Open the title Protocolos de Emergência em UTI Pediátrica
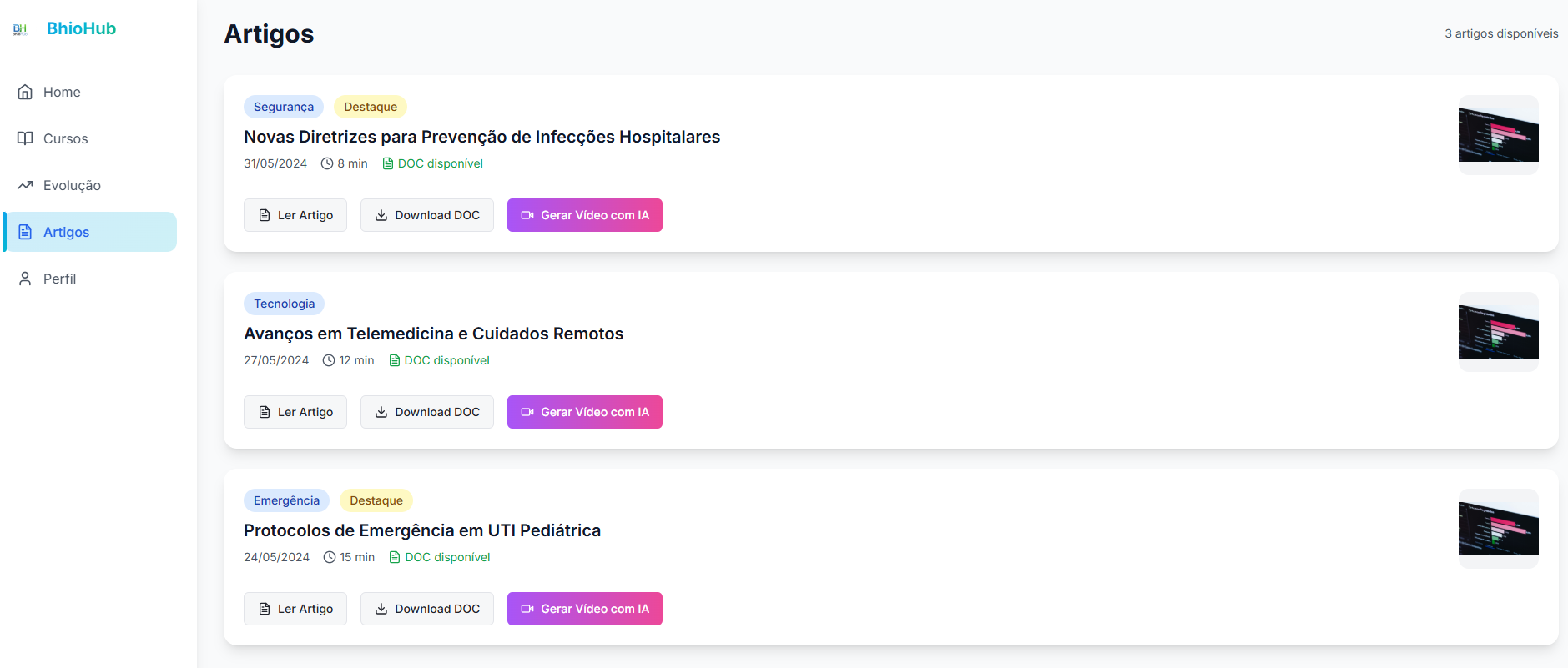 pyautogui.click(x=422, y=530)
